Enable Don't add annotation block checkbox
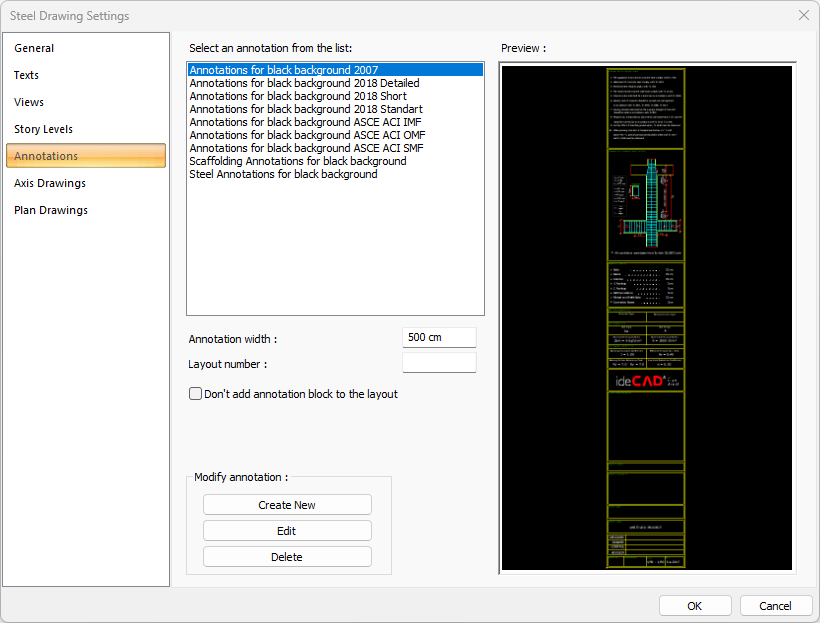 pyautogui.click(x=196, y=394)
